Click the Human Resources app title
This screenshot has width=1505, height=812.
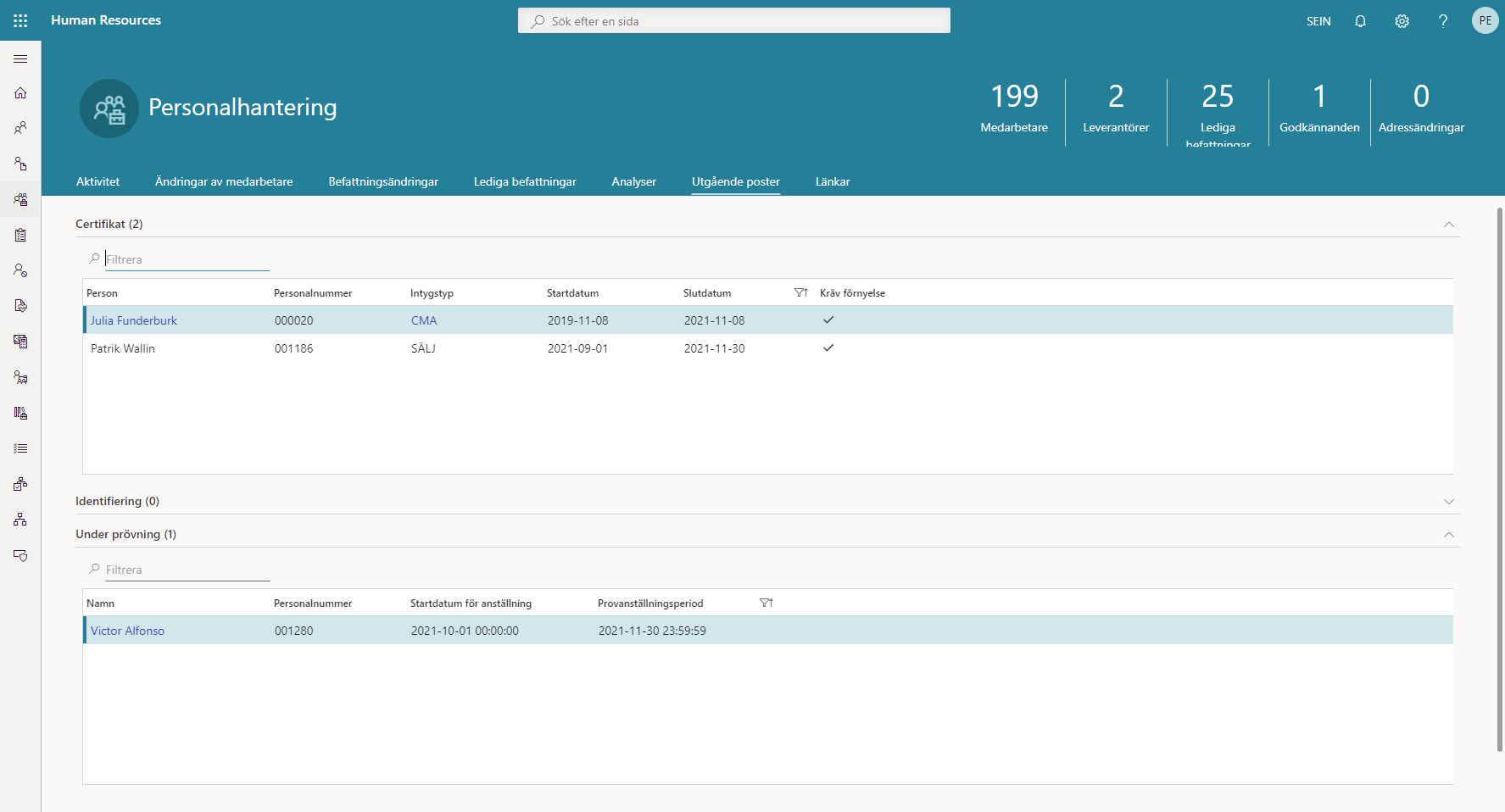106,20
